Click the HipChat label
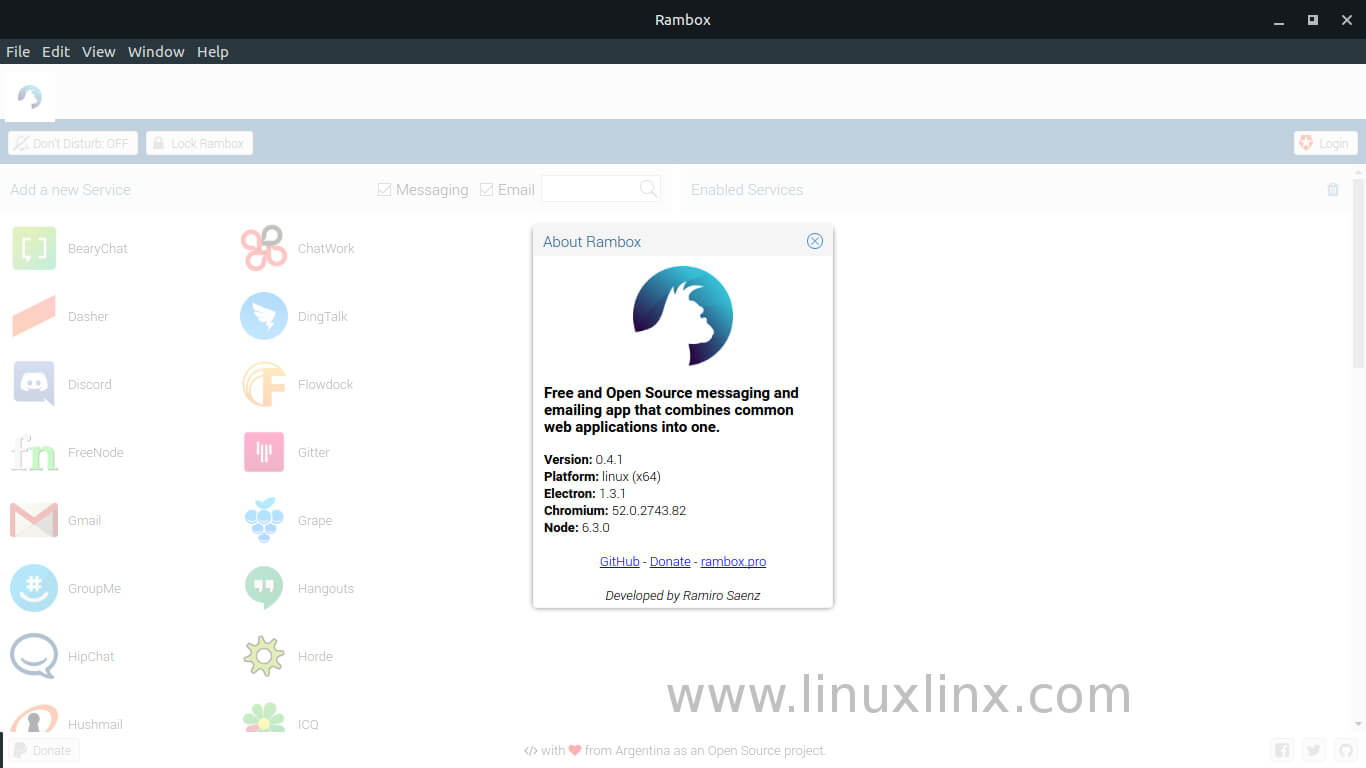The height and width of the screenshot is (768, 1366). (91, 656)
